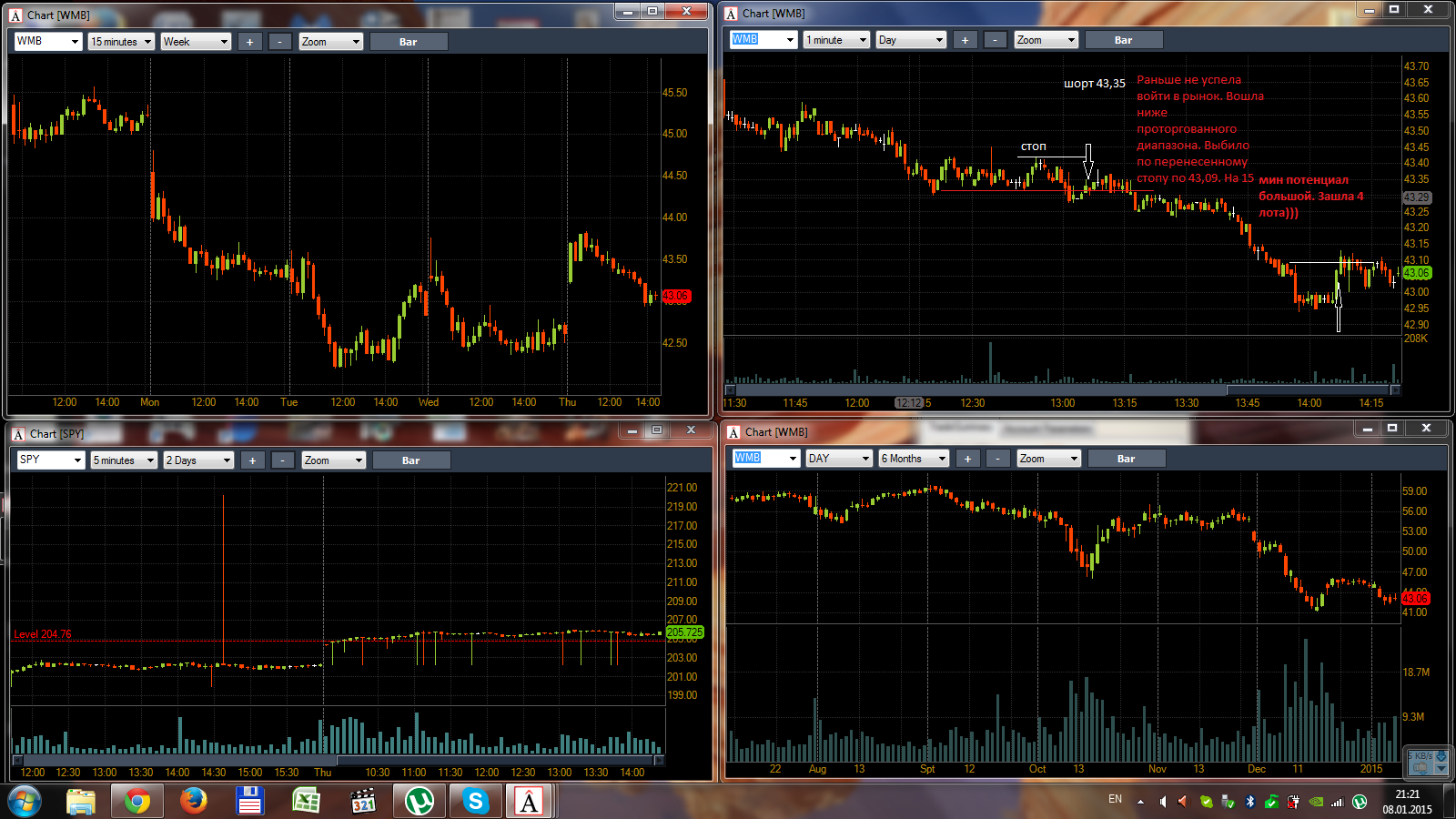Image resolution: width=1456 pixels, height=819 pixels.
Task: Open 1 minute interval dropdown
Action: click(x=836, y=40)
